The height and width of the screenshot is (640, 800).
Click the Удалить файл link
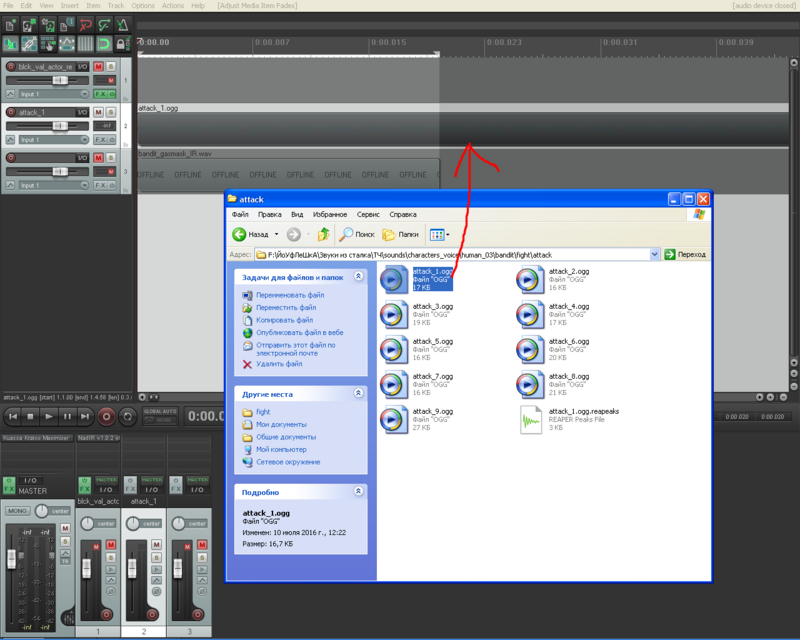point(278,364)
